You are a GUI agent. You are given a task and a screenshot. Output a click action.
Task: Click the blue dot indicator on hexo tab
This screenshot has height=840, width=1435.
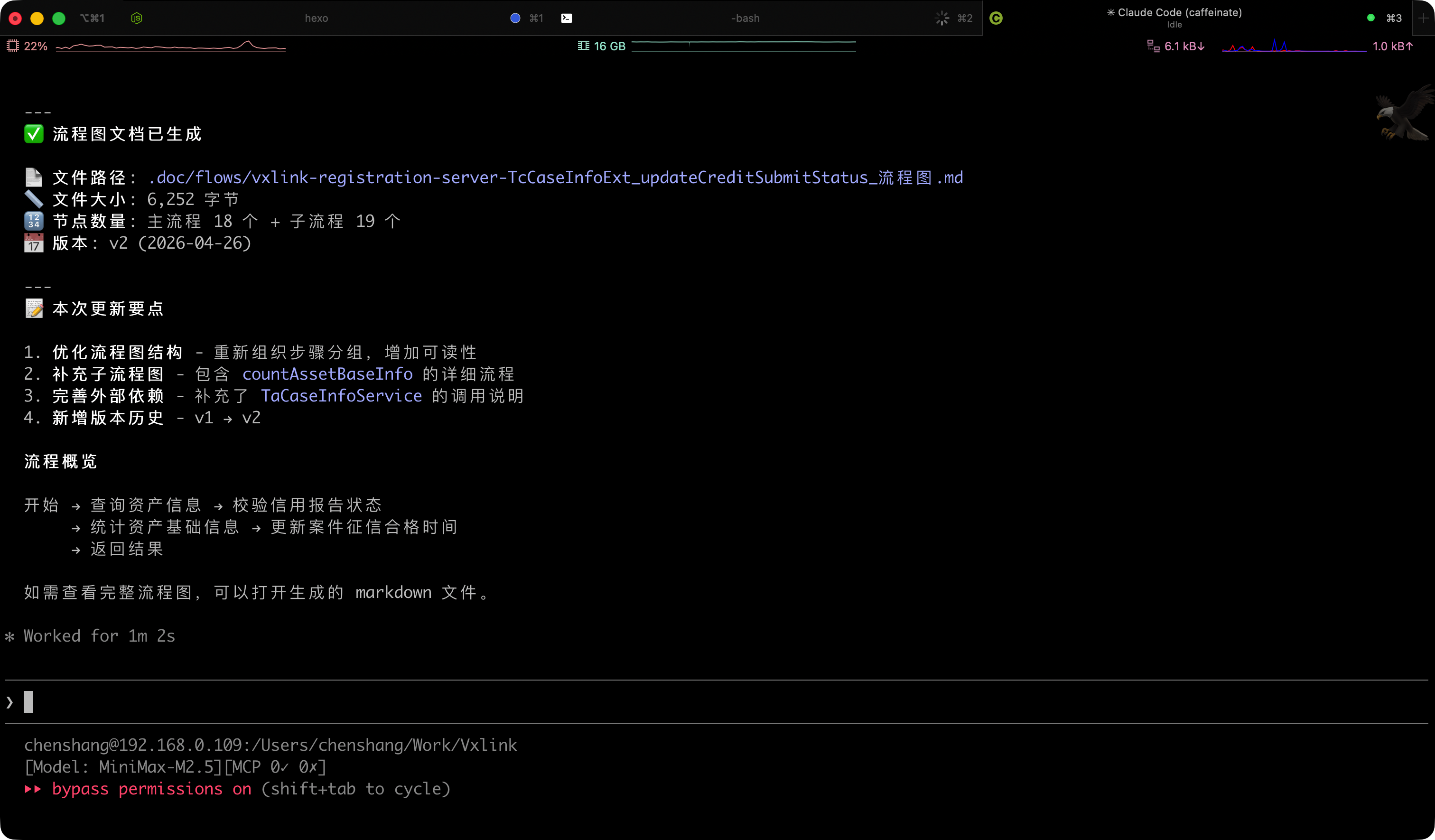[x=515, y=18]
